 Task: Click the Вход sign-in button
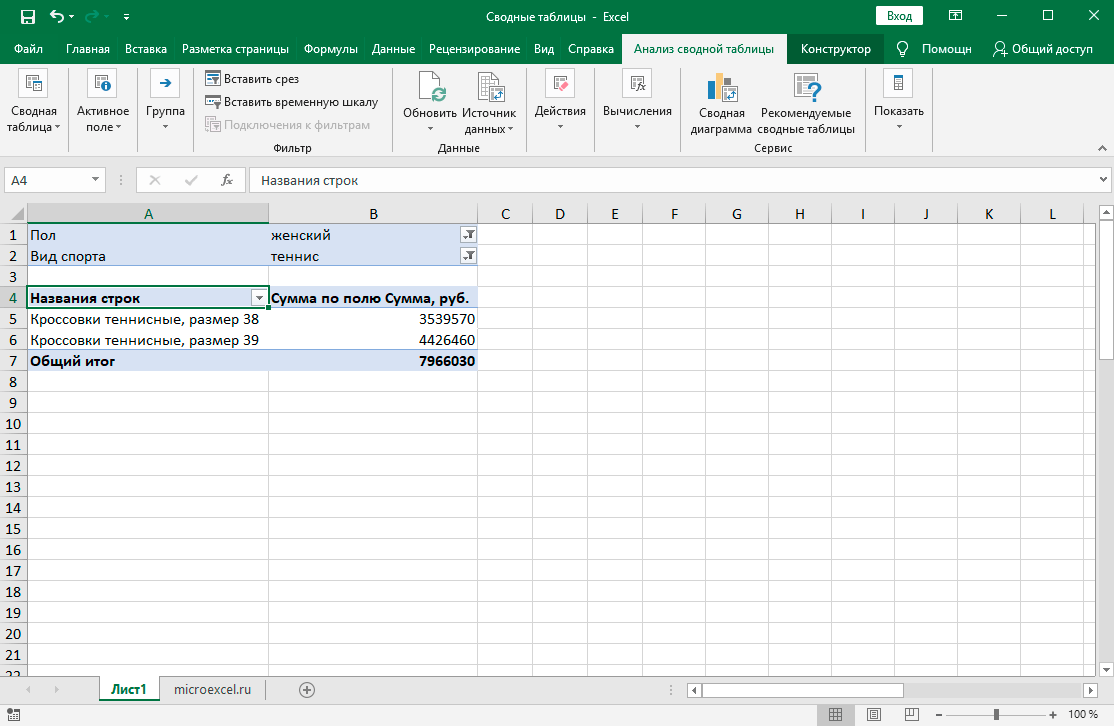(x=899, y=16)
